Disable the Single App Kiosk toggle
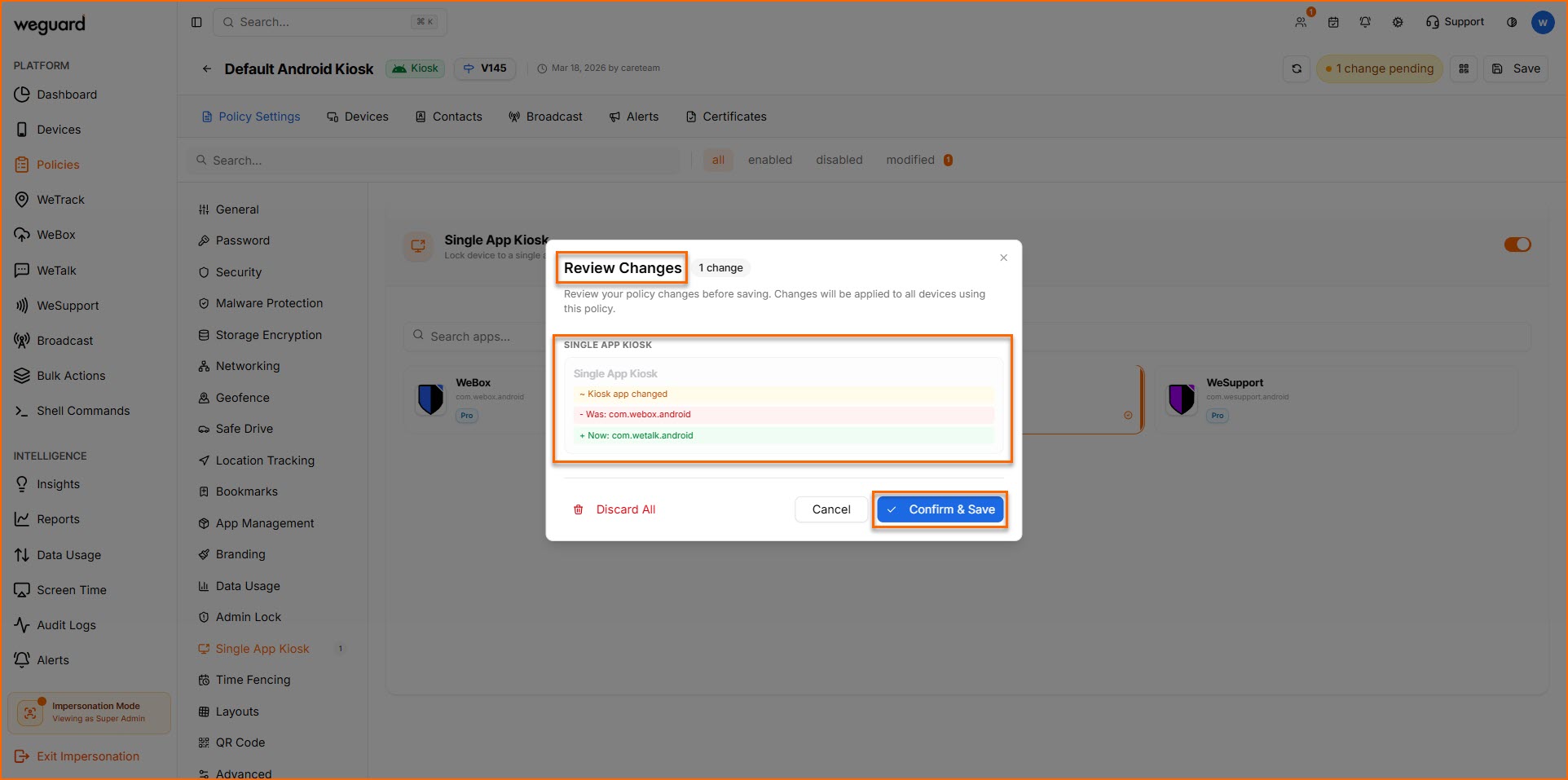This screenshot has height=780, width=1568. 1517,245
